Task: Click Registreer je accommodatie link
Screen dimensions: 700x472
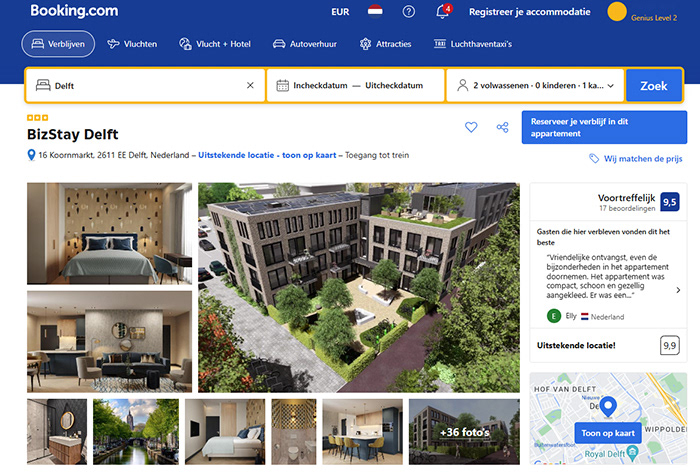Action: click(529, 12)
